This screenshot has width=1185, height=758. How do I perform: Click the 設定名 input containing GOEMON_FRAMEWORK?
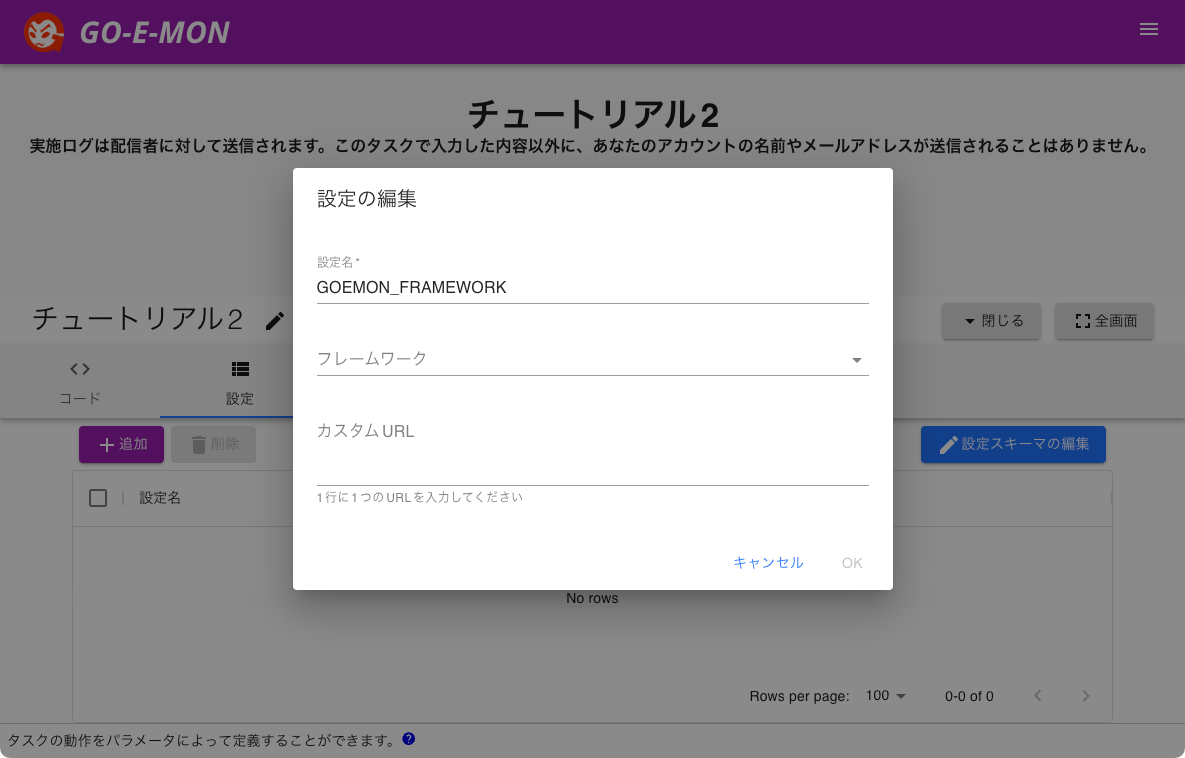coord(592,287)
